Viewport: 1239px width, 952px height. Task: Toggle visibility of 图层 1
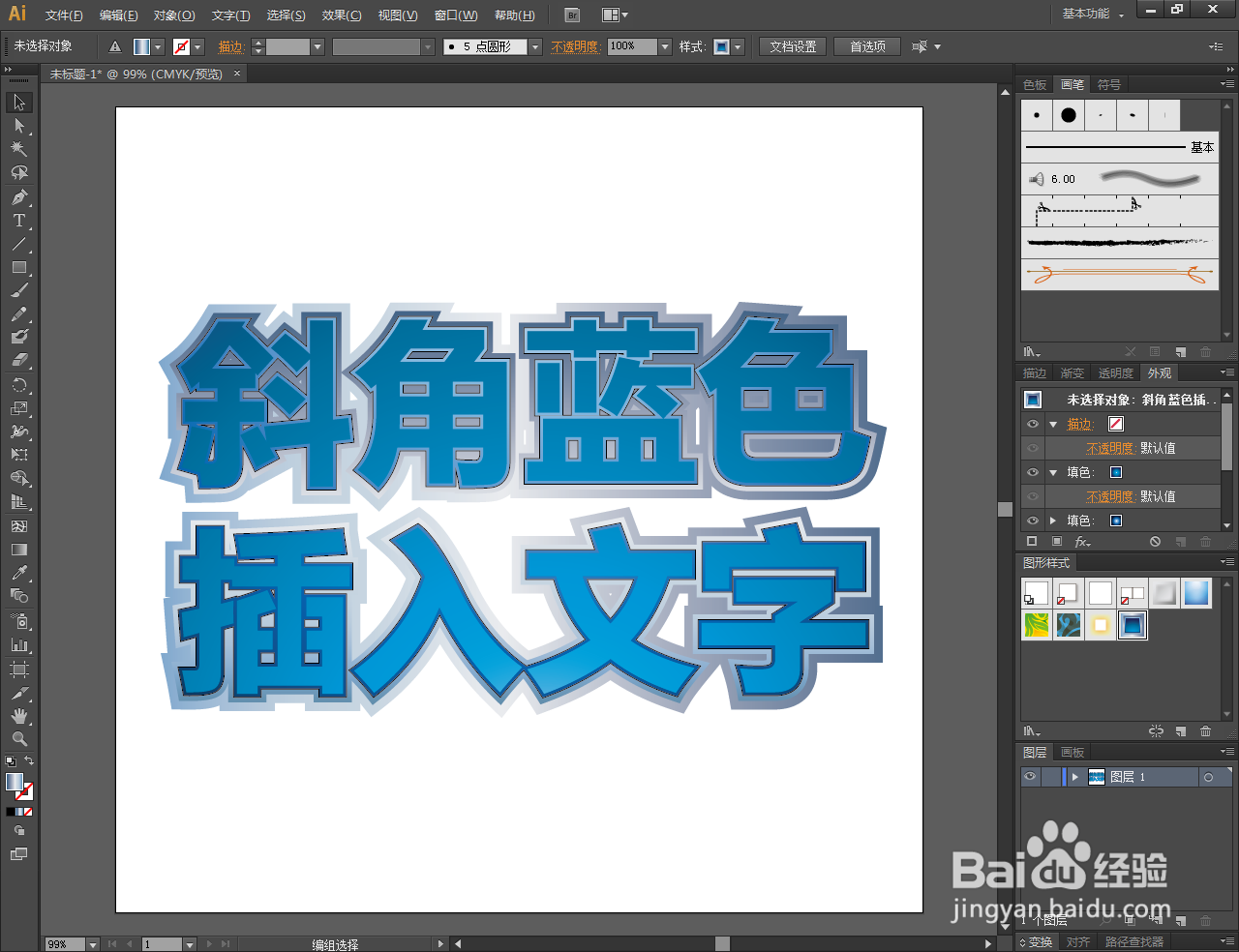pyautogui.click(x=1030, y=776)
